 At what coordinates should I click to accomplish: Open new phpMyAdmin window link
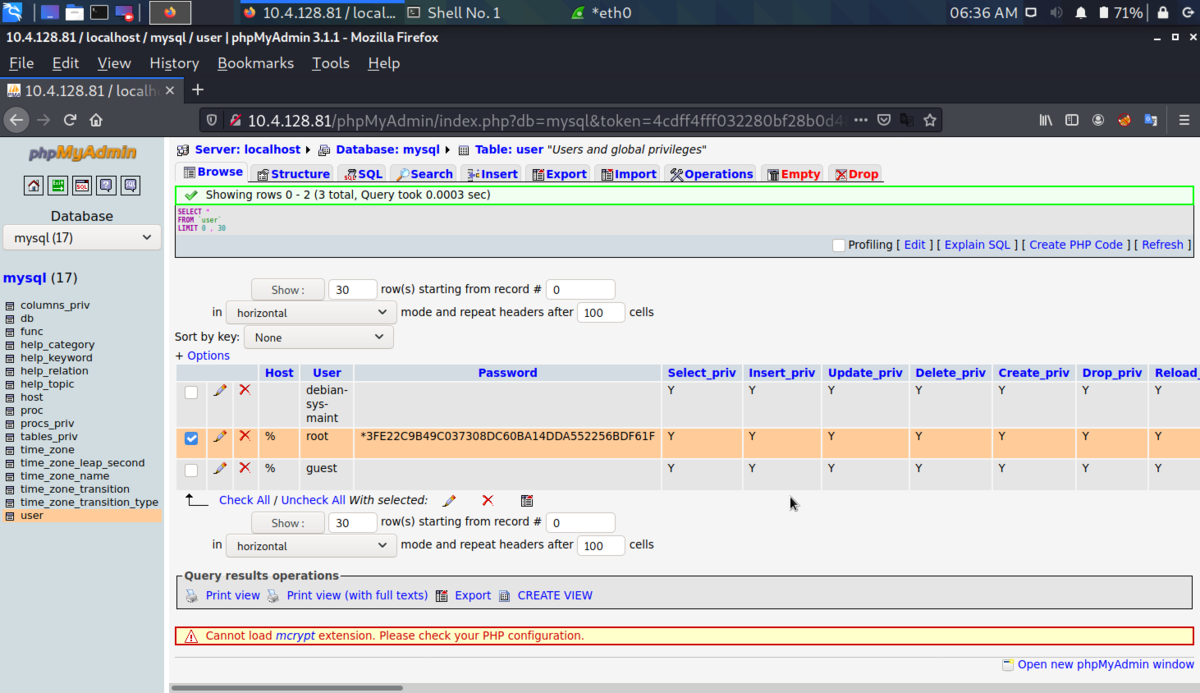tap(1105, 664)
